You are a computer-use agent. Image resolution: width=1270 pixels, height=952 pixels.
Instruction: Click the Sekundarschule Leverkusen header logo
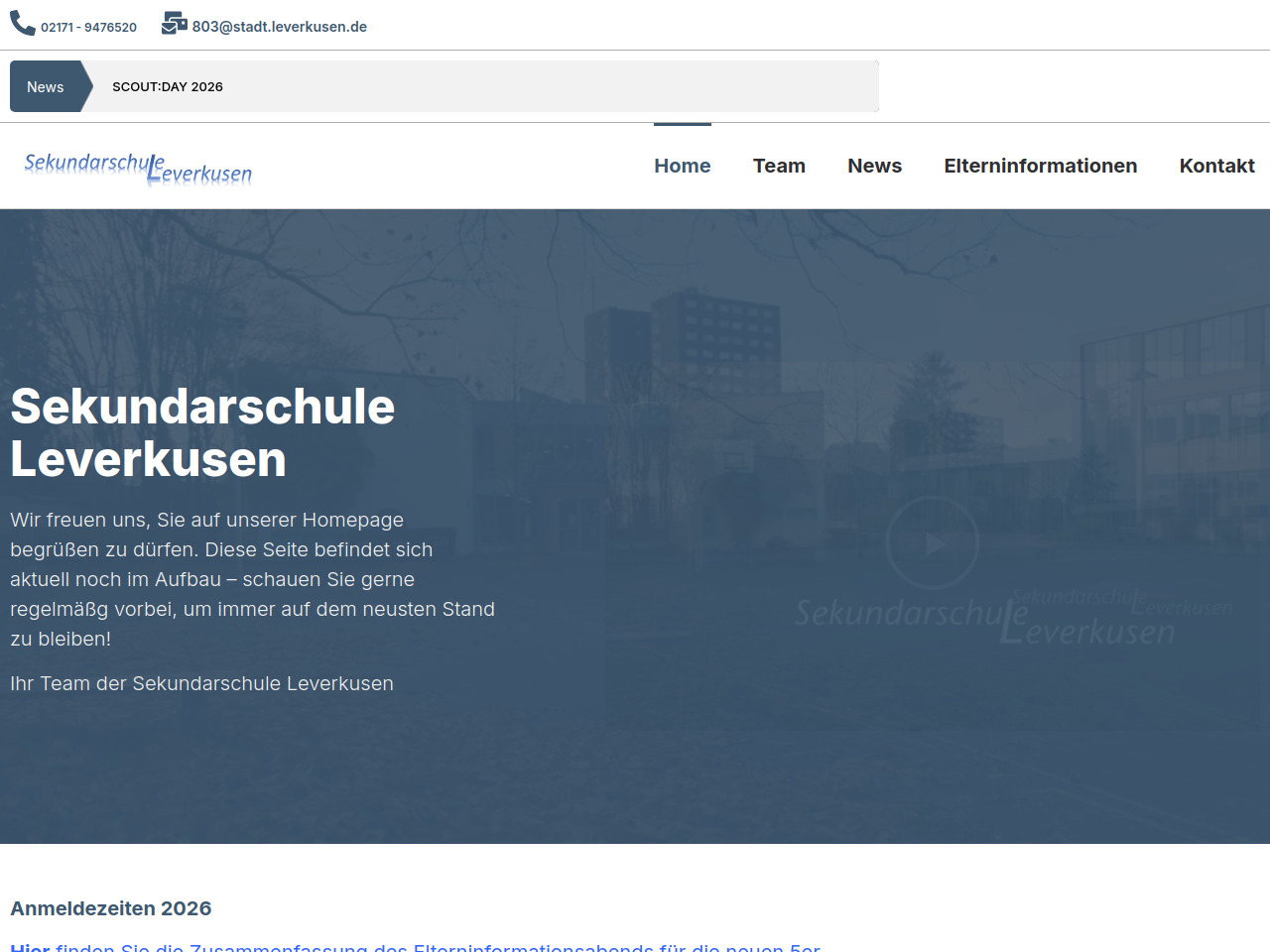pos(138,168)
